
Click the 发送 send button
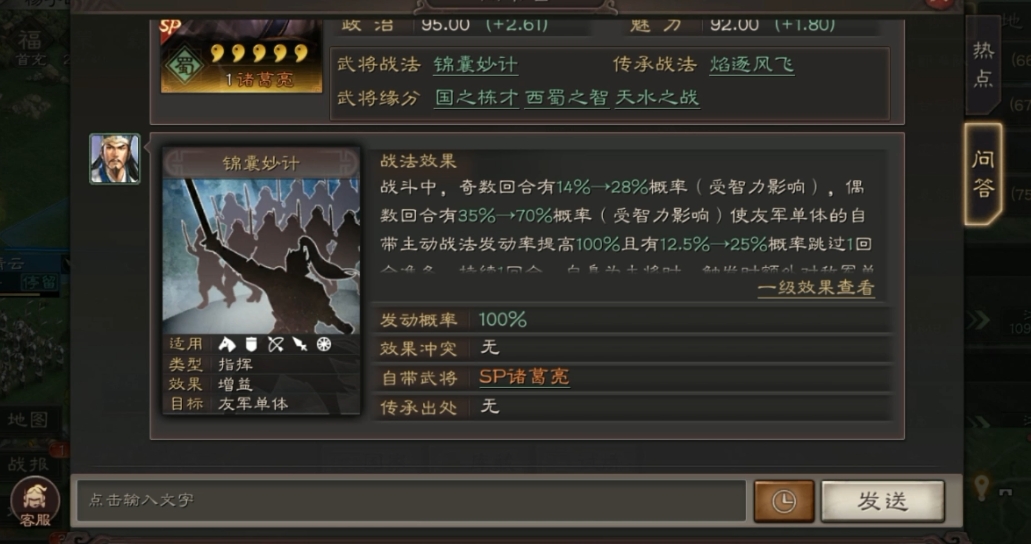(882, 501)
